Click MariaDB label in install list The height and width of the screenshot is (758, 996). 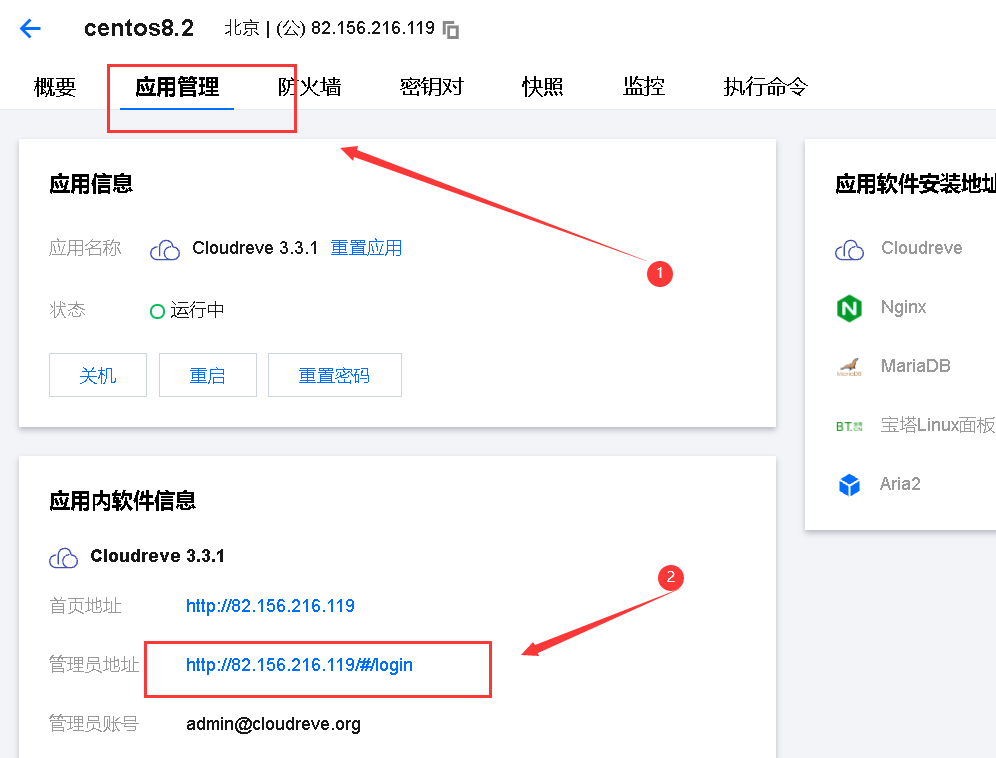click(x=915, y=366)
